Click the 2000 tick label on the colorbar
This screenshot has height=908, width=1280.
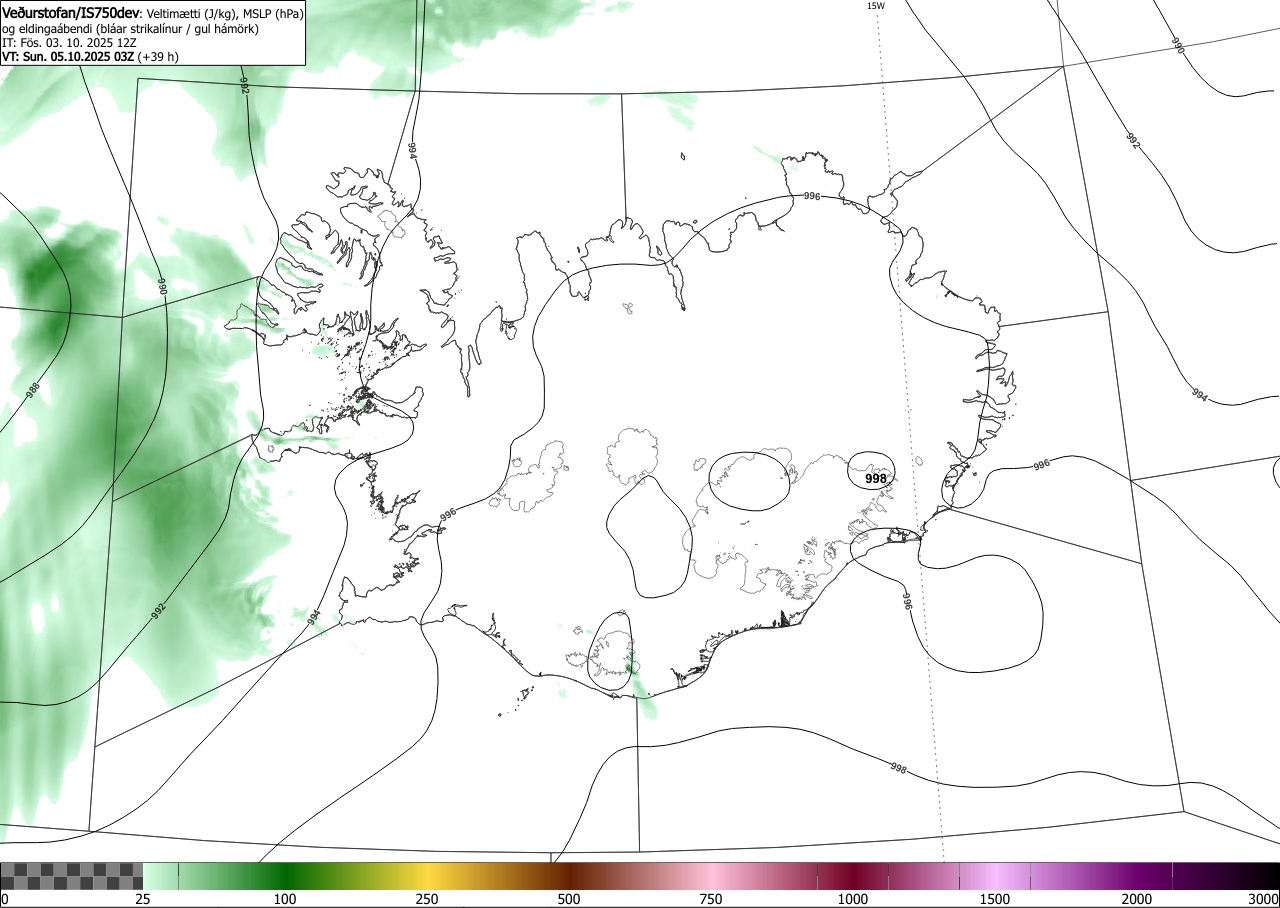(1137, 899)
